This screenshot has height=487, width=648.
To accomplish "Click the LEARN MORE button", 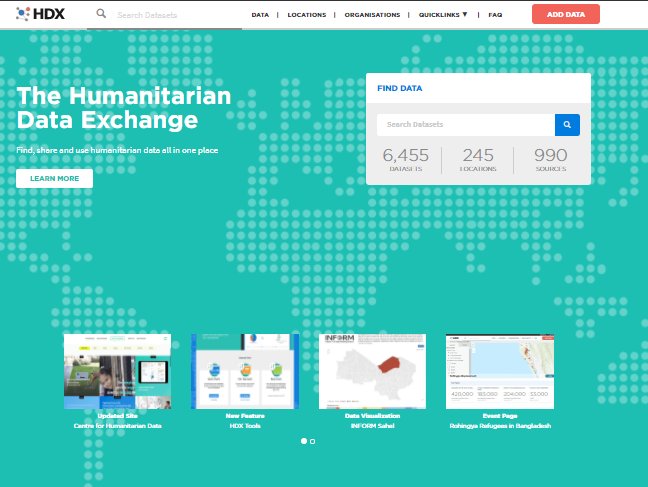I will [54, 178].
